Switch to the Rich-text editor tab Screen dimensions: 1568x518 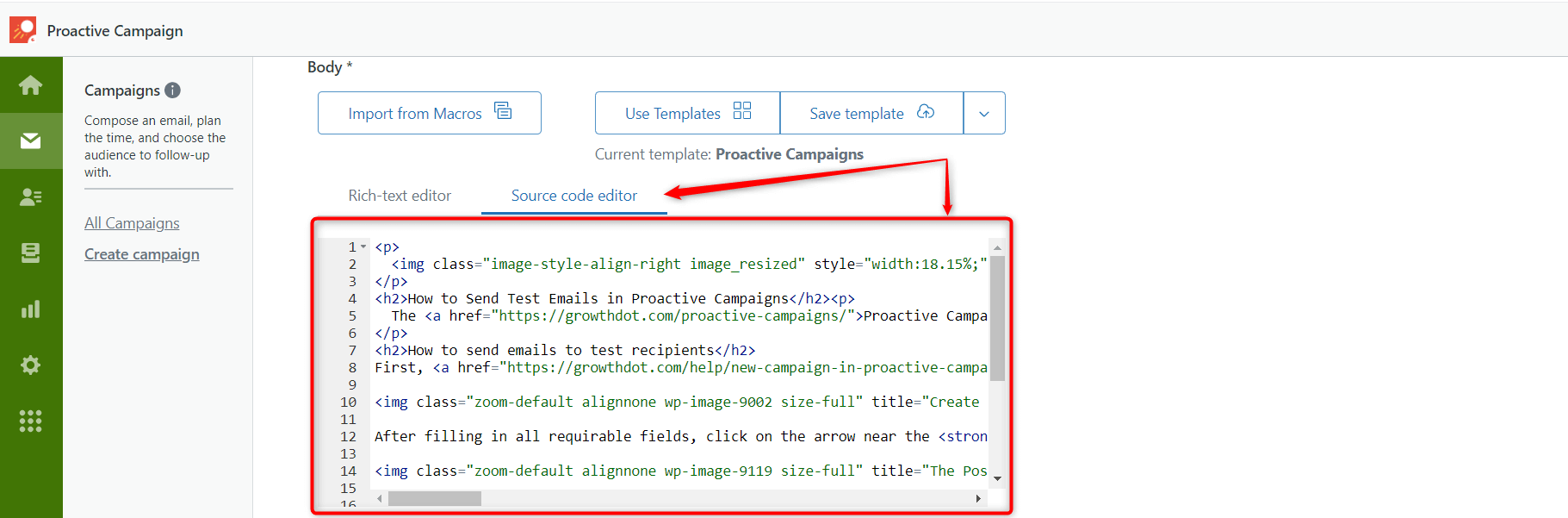point(400,196)
